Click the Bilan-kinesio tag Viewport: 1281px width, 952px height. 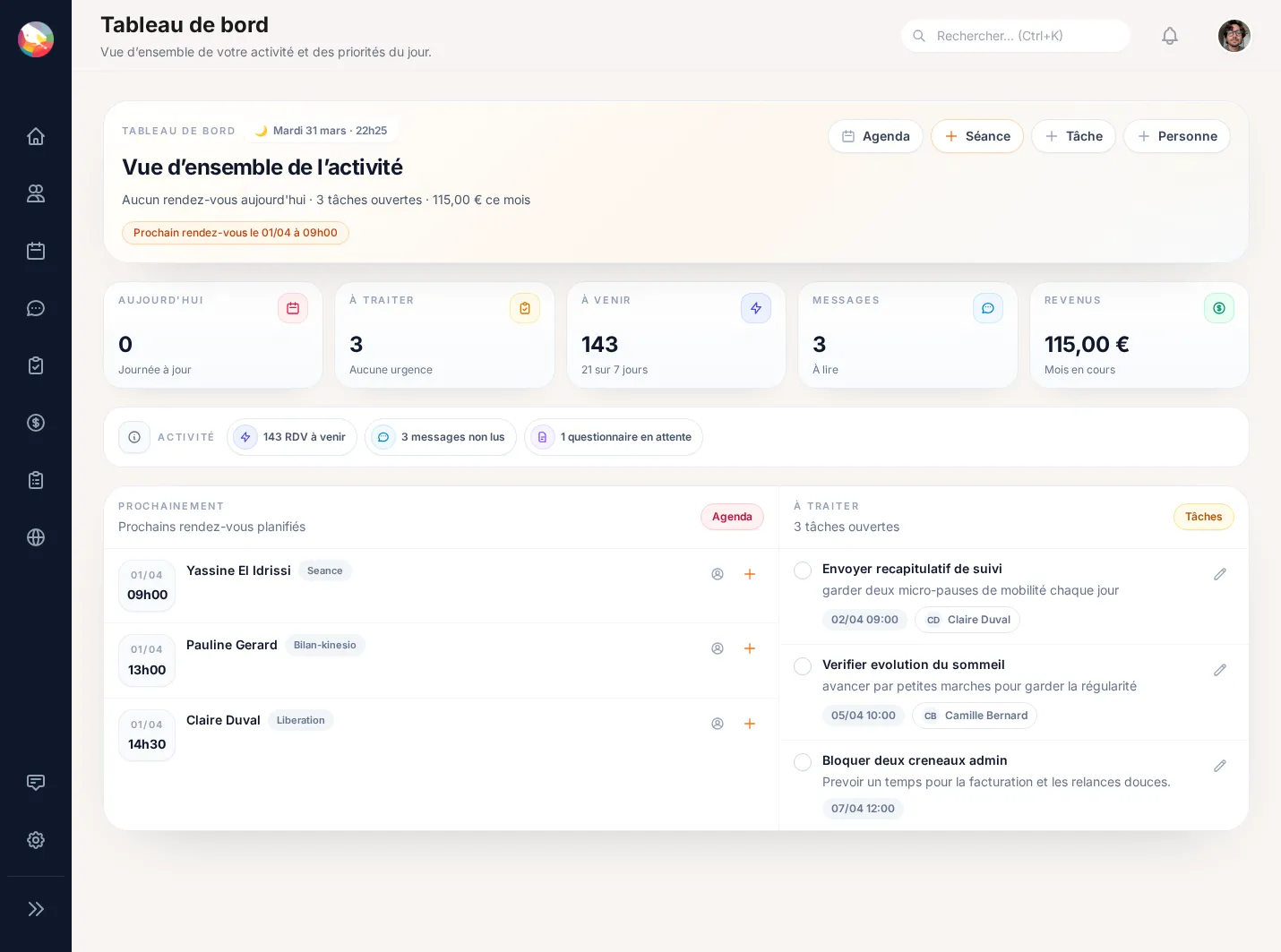pyautogui.click(x=325, y=645)
